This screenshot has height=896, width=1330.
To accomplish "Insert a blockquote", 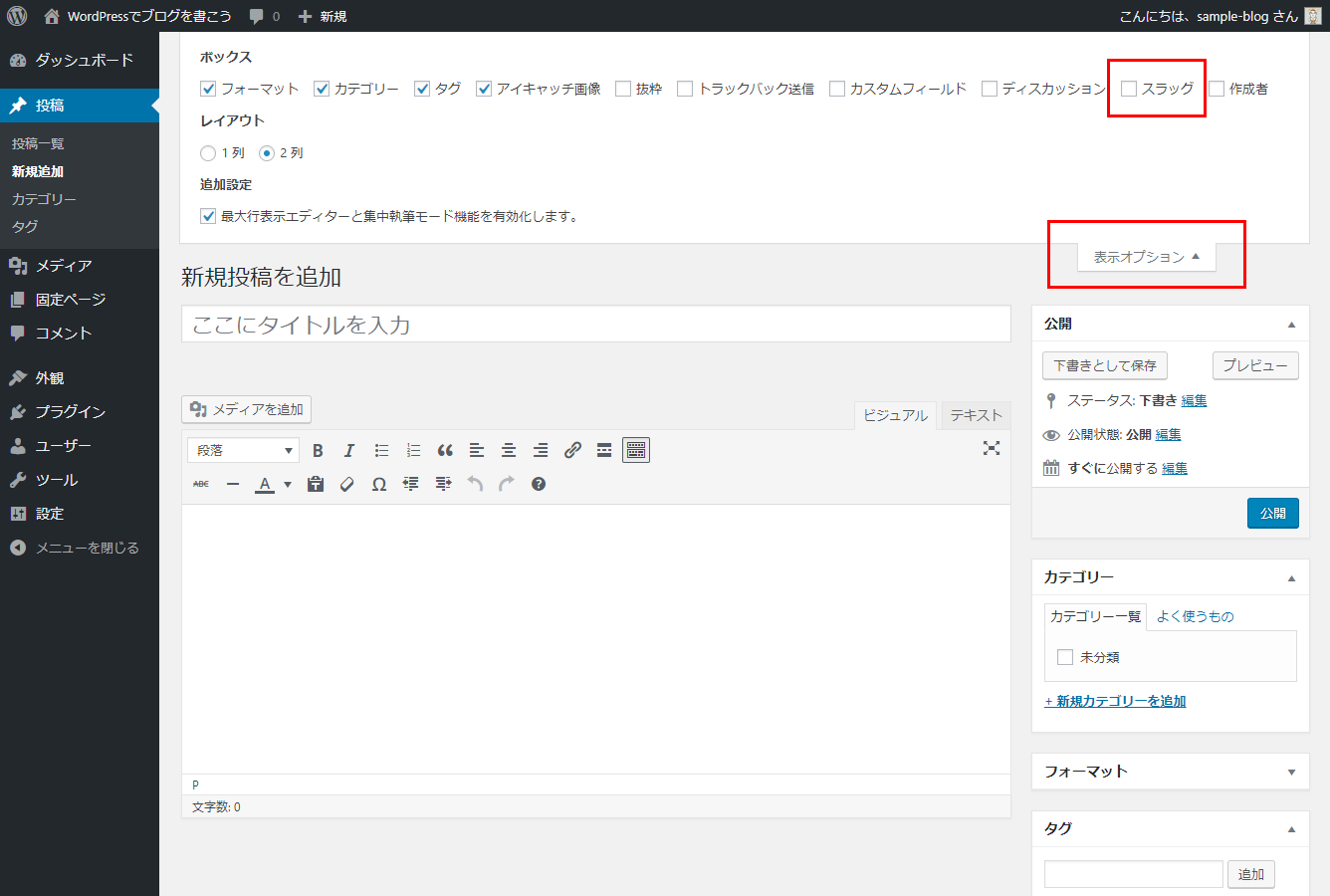I will click(445, 450).
